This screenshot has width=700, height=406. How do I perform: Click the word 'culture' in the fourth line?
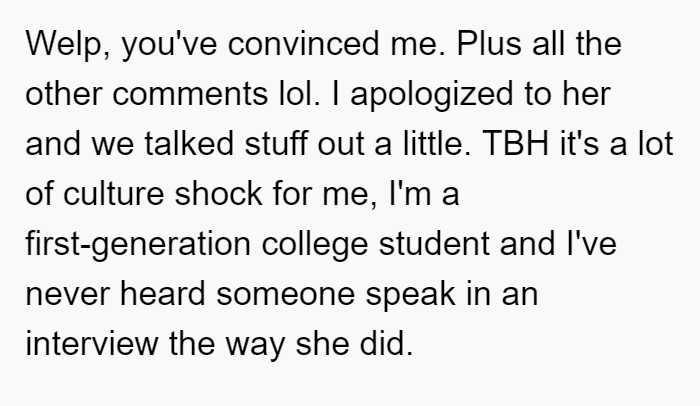pos(113,193)
